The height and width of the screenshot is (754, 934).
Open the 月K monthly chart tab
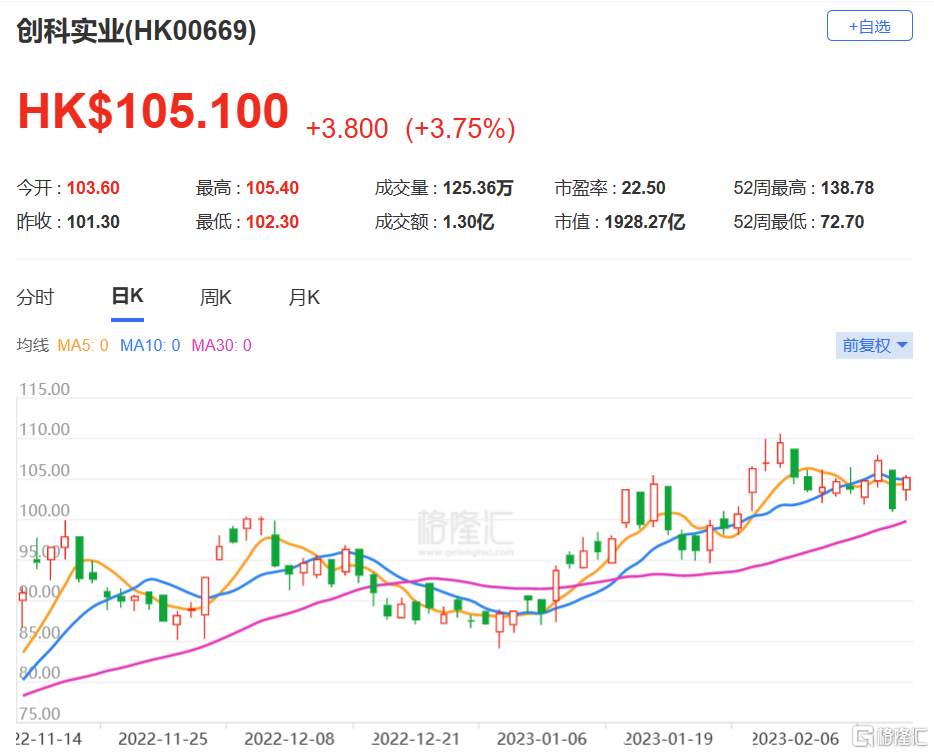304,297
